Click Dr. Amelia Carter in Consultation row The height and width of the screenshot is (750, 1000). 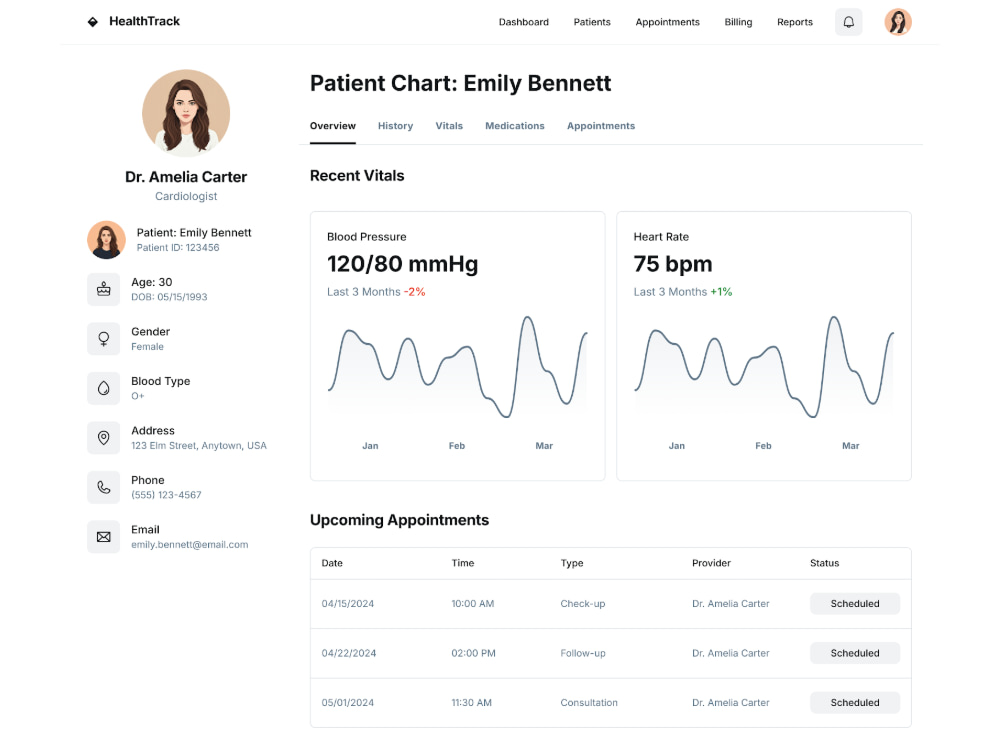[731, 702]
